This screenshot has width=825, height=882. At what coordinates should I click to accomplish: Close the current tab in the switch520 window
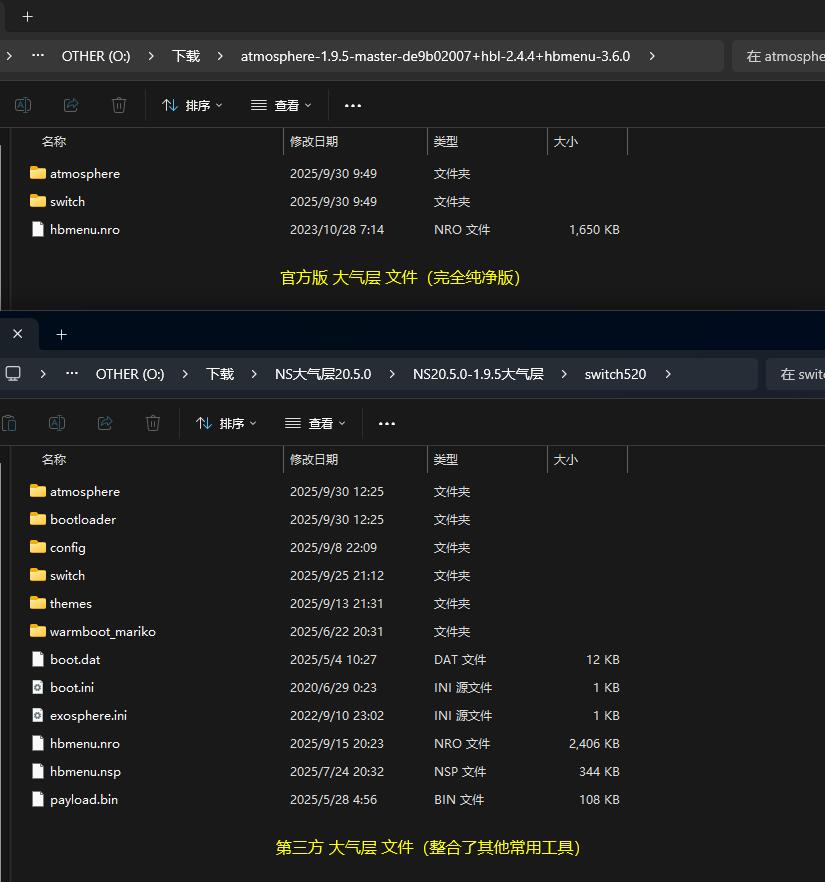tap(17, 334)
